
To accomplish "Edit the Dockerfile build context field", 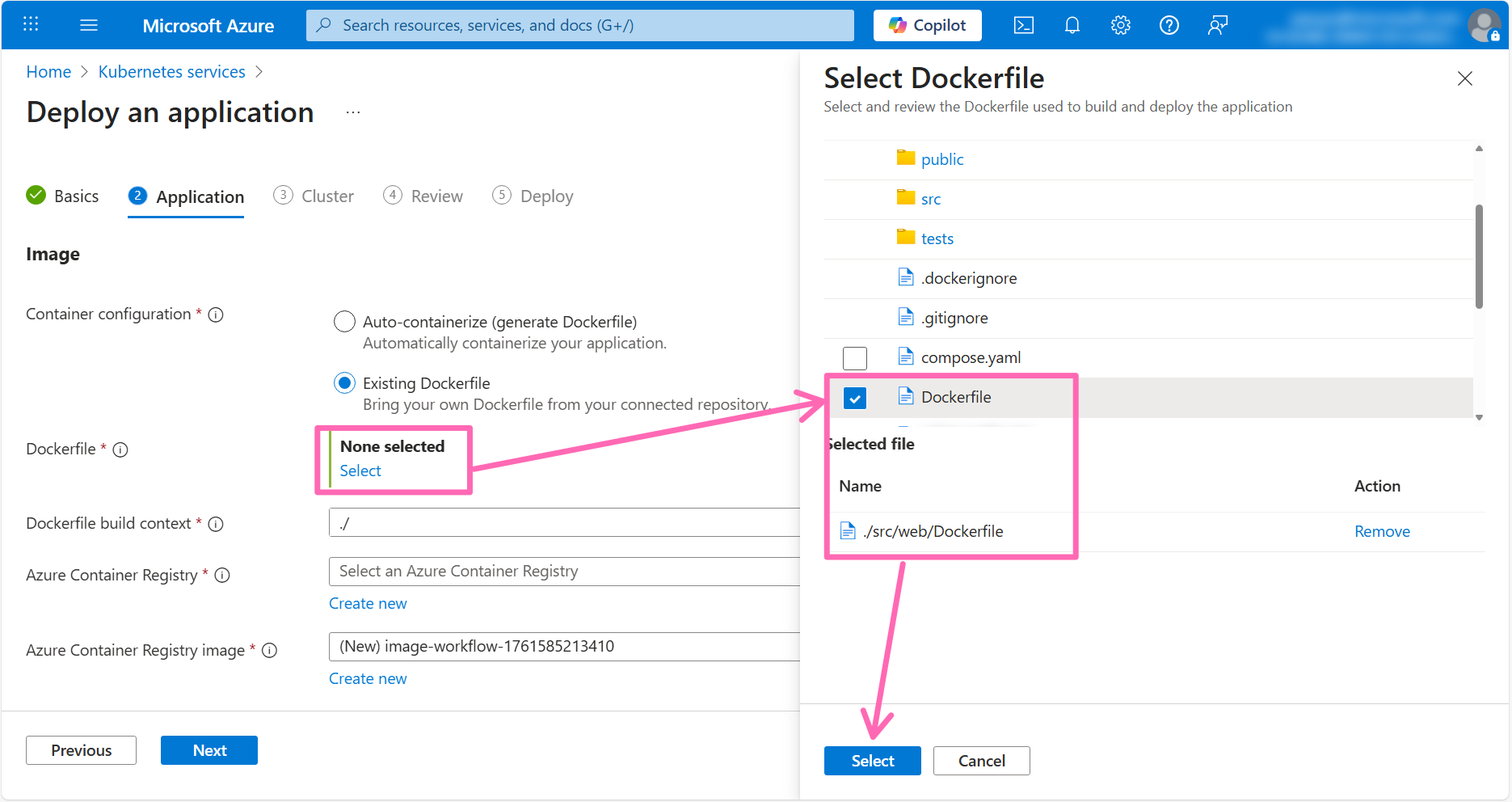I will click(564, 522).
